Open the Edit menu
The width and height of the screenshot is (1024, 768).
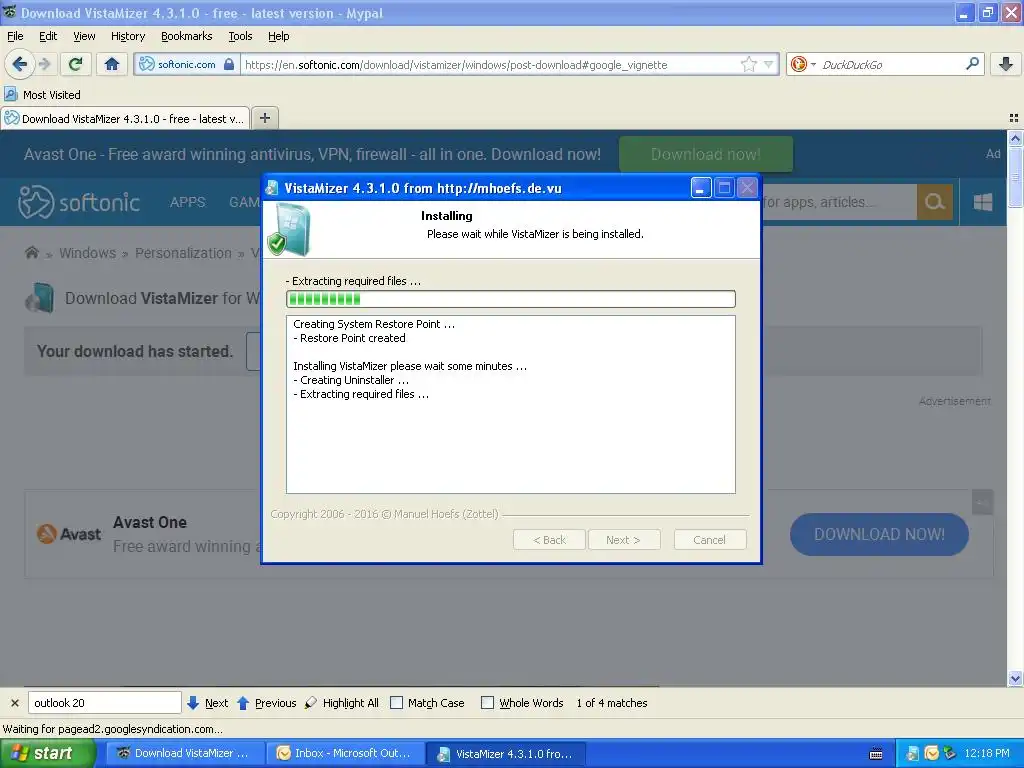coord(48,36)
